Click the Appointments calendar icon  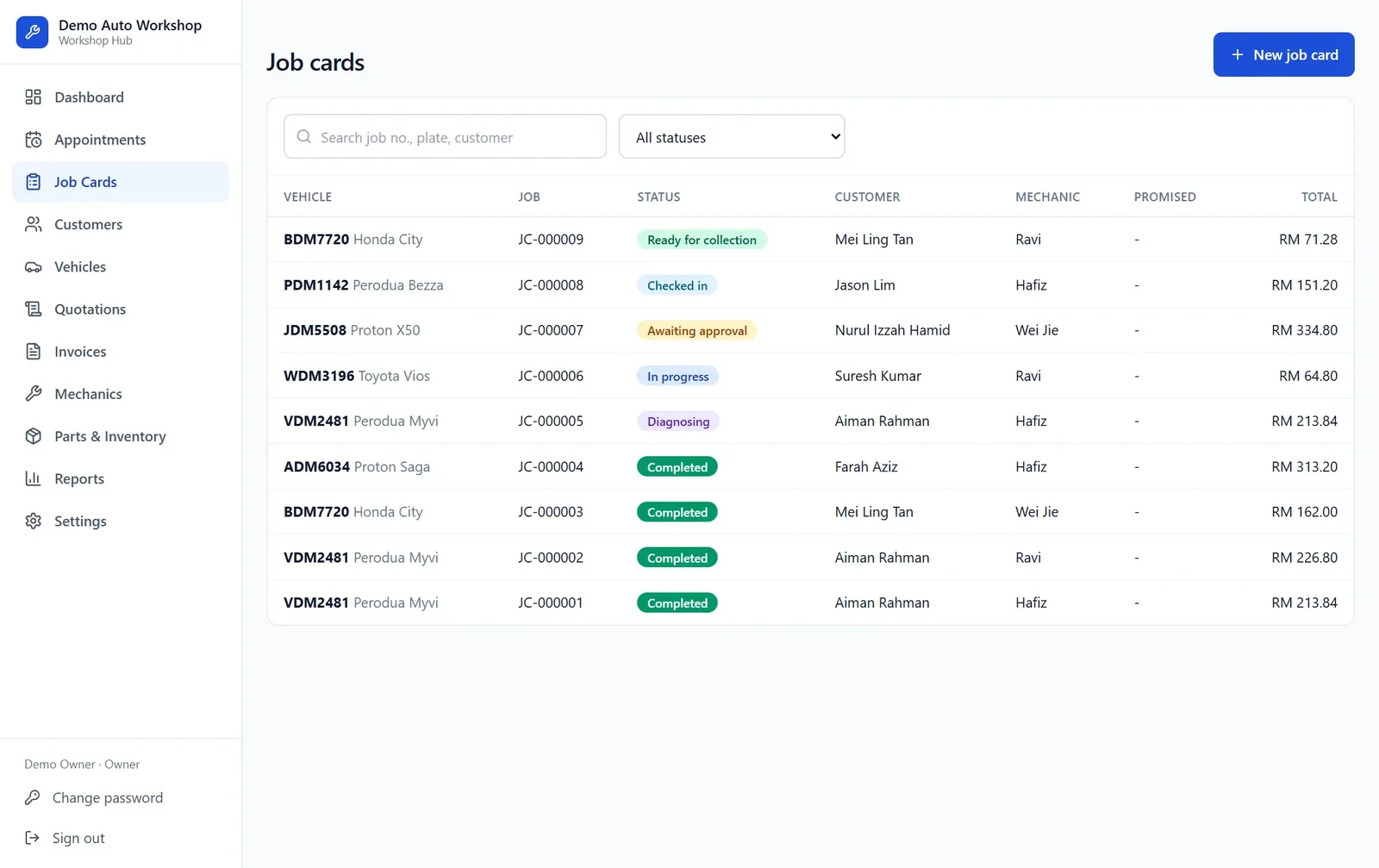pyautogui.click(x=33, y=140)
